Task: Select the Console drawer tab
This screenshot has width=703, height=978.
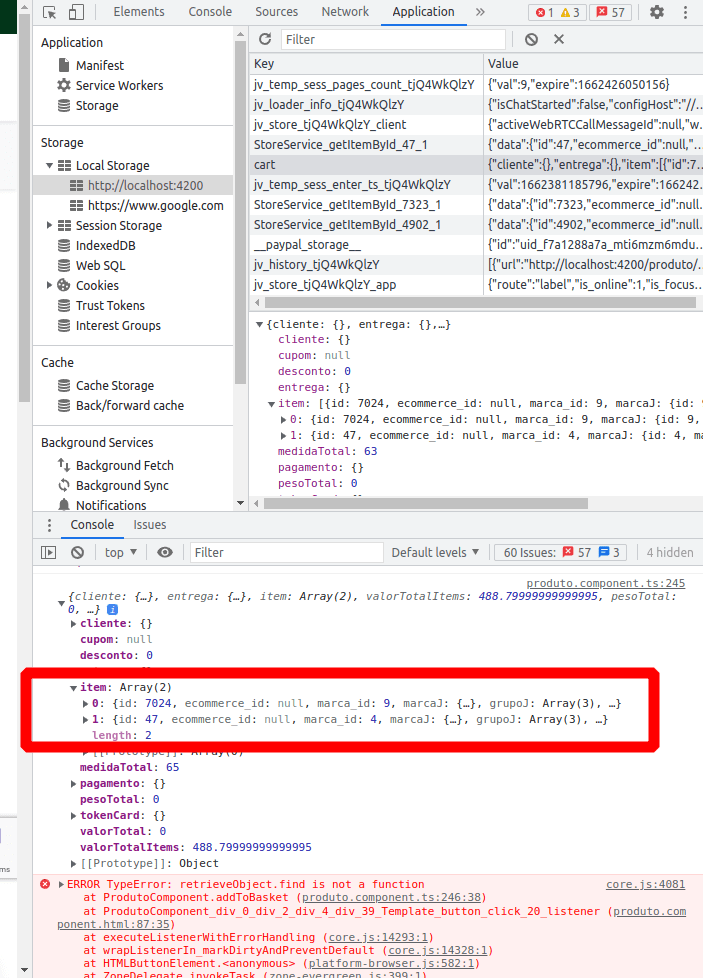Action: [x=92, y=525]
